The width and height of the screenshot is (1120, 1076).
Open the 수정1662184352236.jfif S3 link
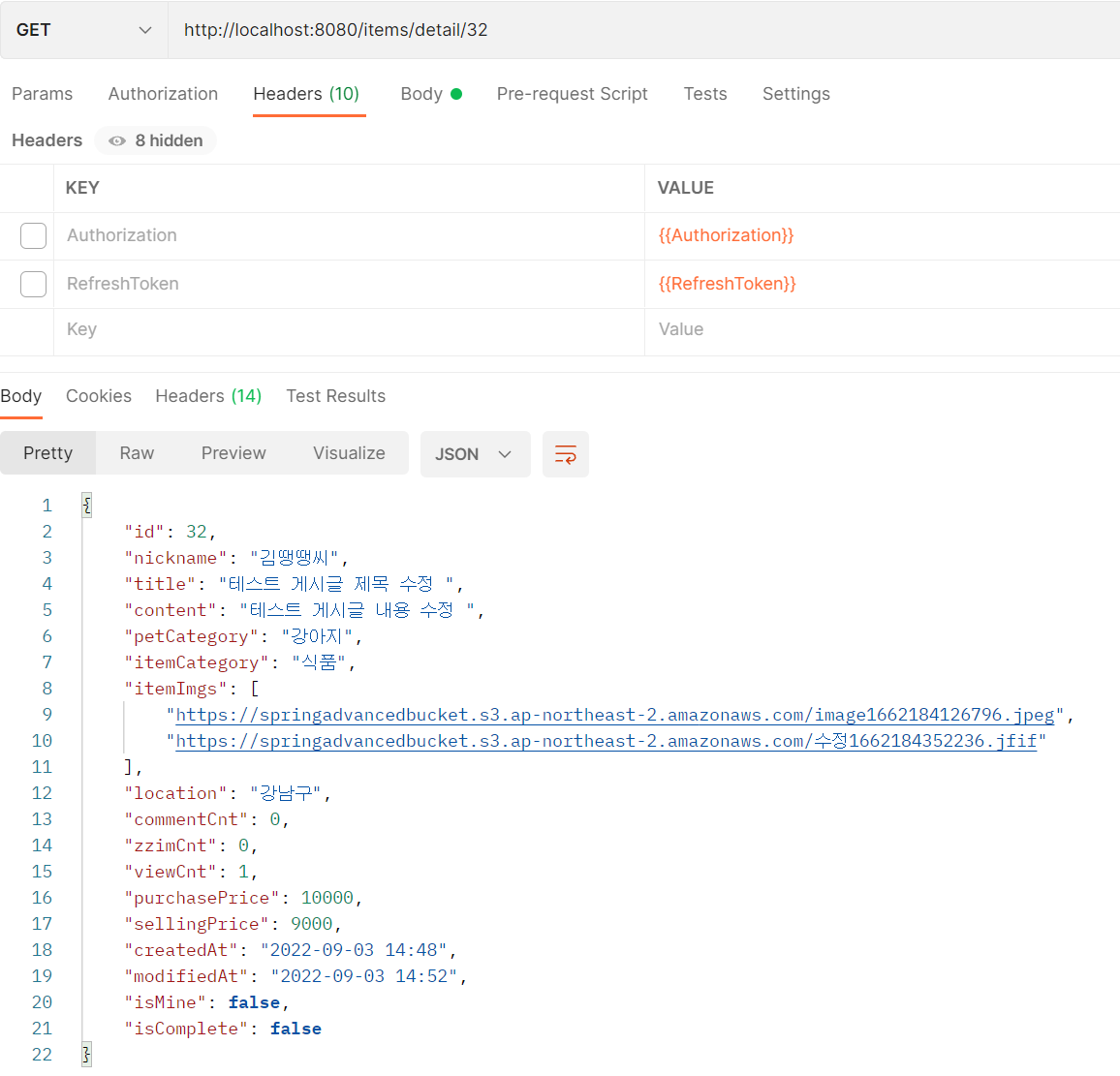(607, 741)
